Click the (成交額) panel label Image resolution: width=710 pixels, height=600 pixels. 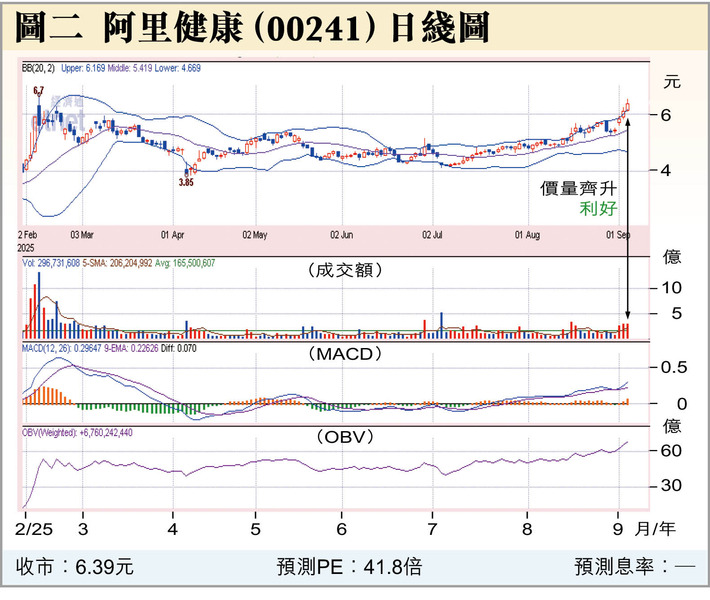tap(345, 270)
